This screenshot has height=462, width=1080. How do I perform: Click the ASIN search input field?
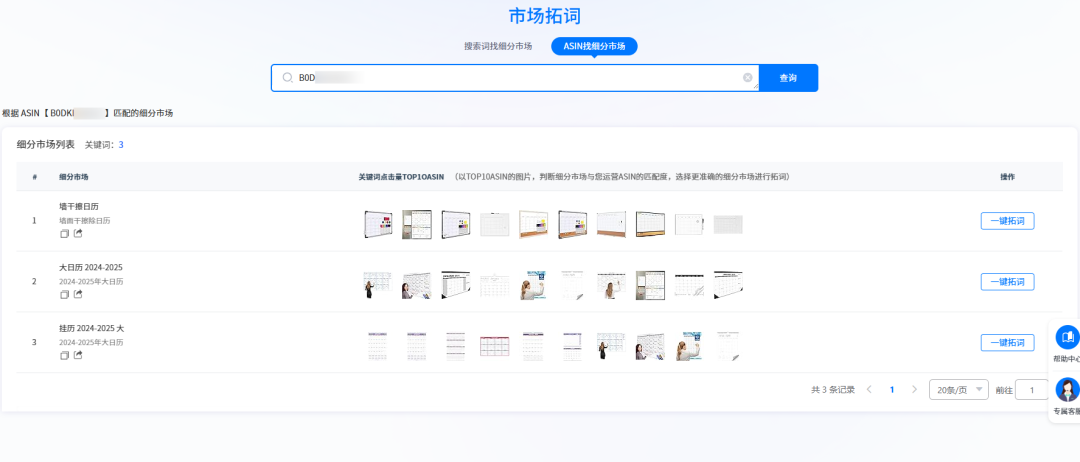515,78
